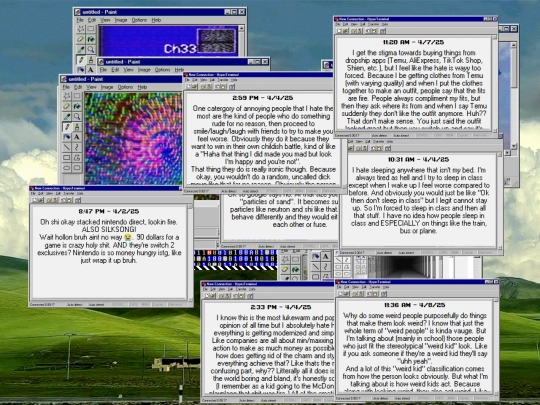The image size is (540, 405).
Task: Open the Image menu in middle Paint window
Action: pos(144,70)
